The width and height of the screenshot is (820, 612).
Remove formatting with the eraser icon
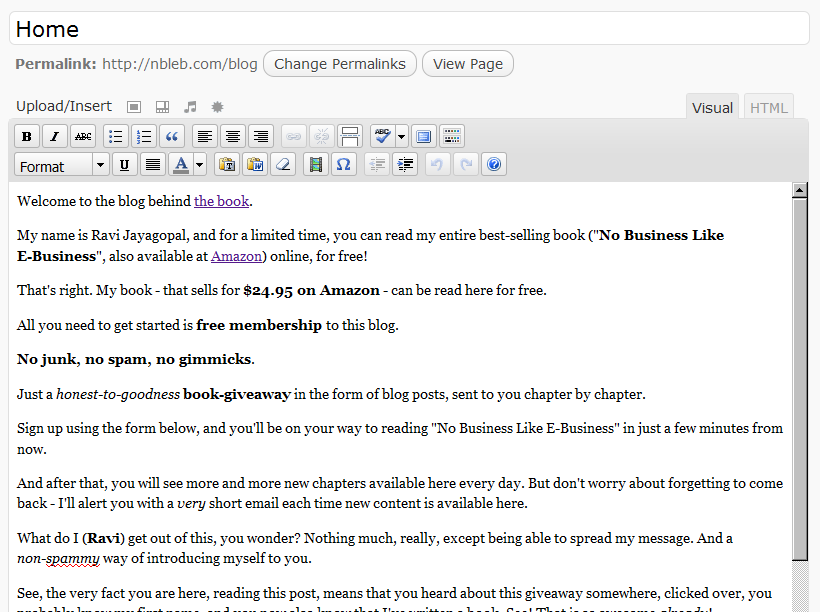[283, 165]
